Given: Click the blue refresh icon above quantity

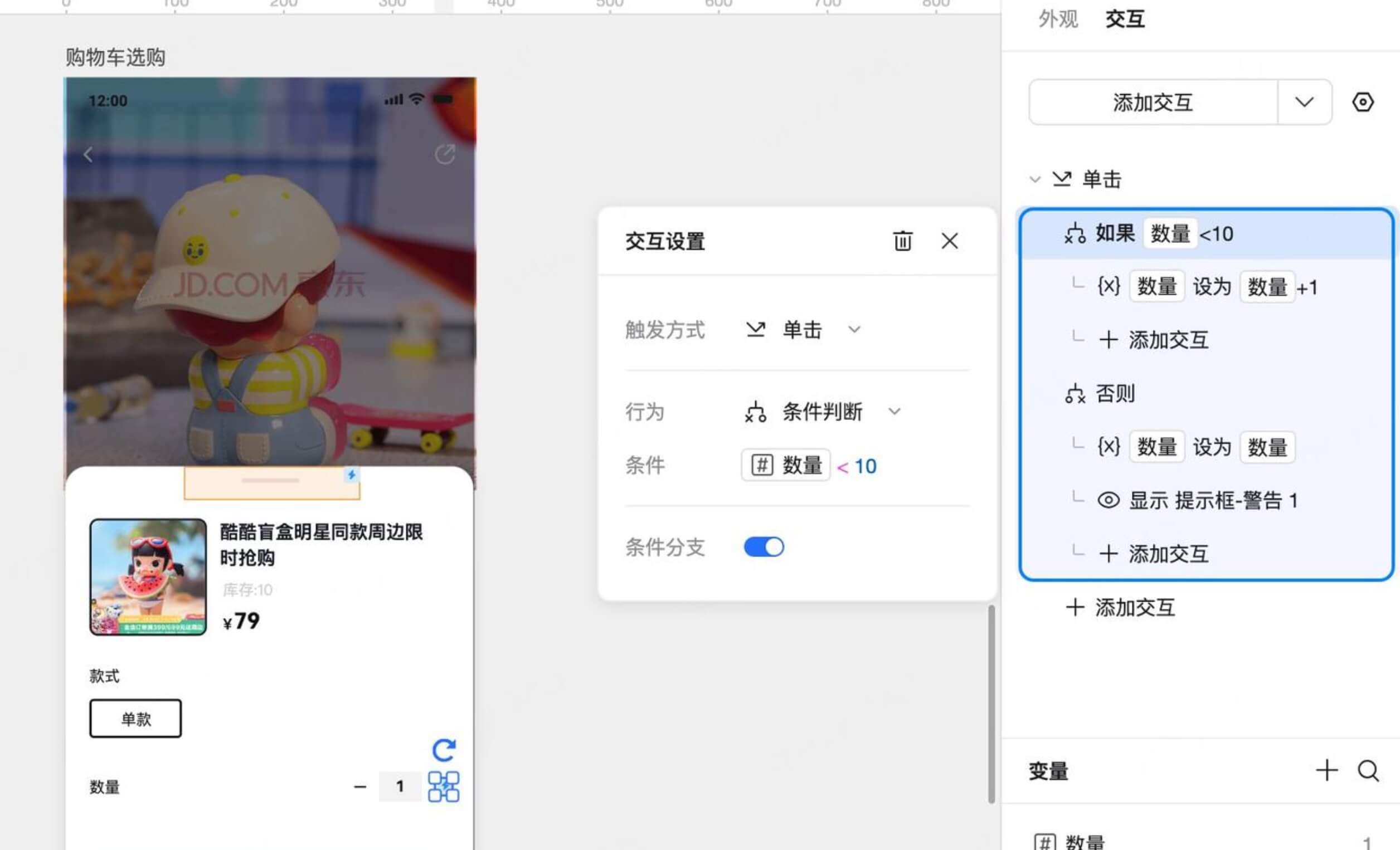Looking at the screenshot, I should click(x=444, y=750).
